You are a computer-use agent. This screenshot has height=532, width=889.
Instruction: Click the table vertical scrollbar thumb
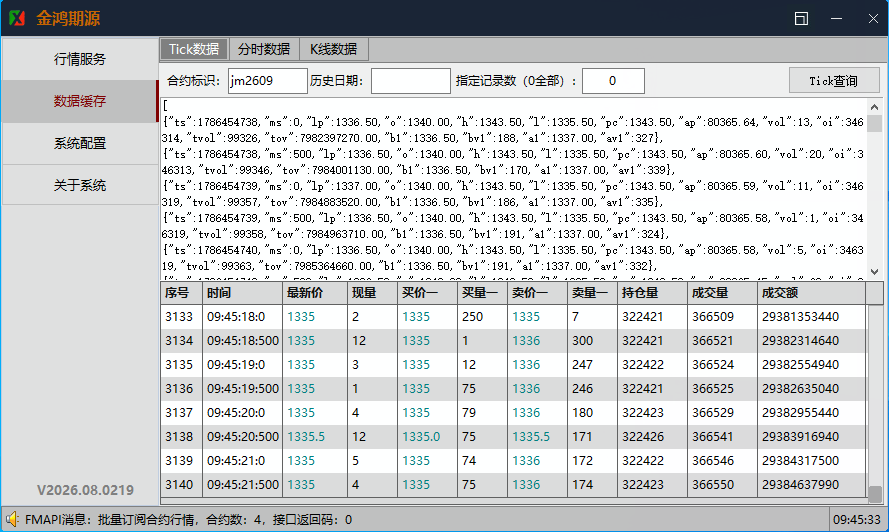(875, 494)
